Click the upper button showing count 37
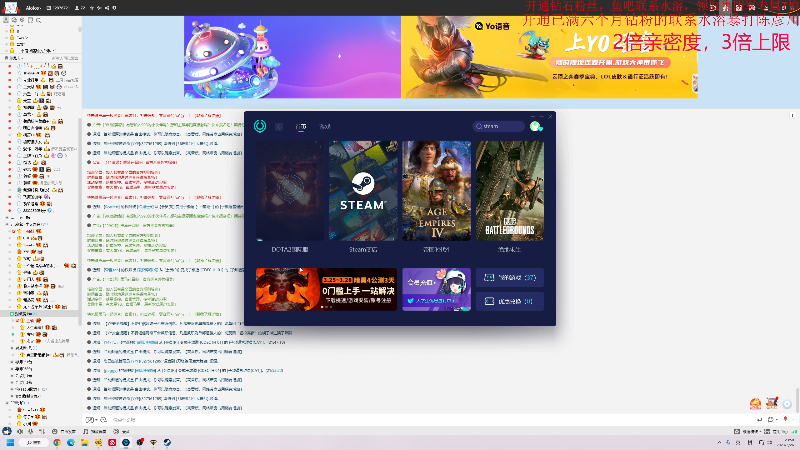 (510, 278)
